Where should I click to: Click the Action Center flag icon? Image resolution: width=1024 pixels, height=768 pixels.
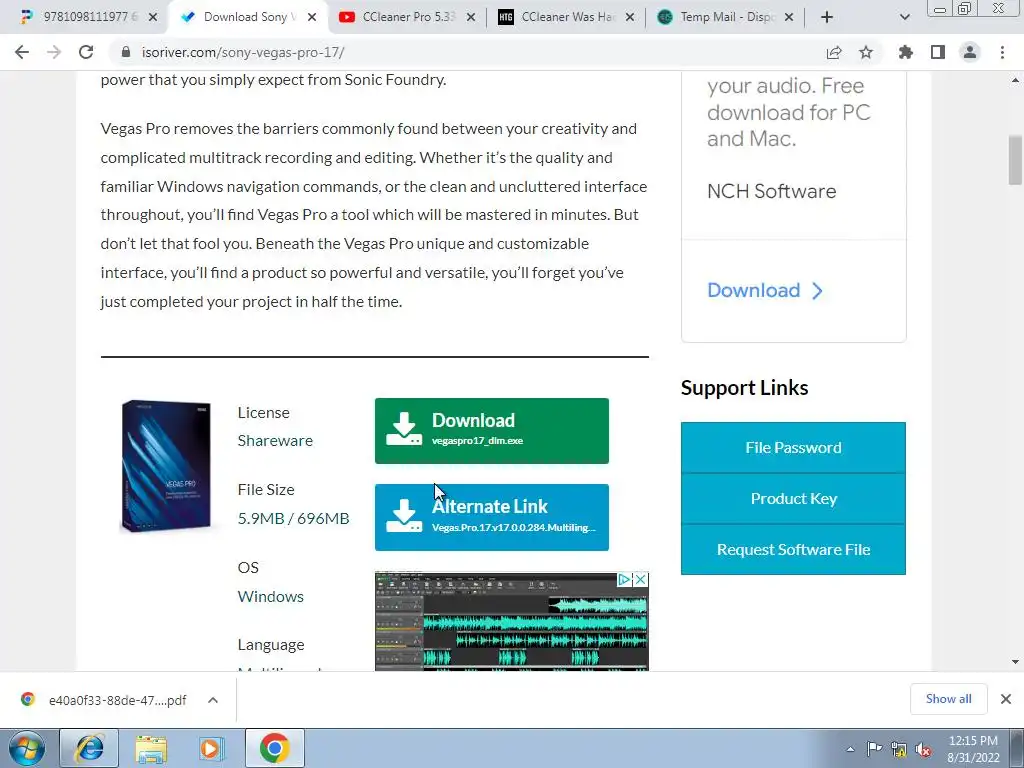coord(874,749)
